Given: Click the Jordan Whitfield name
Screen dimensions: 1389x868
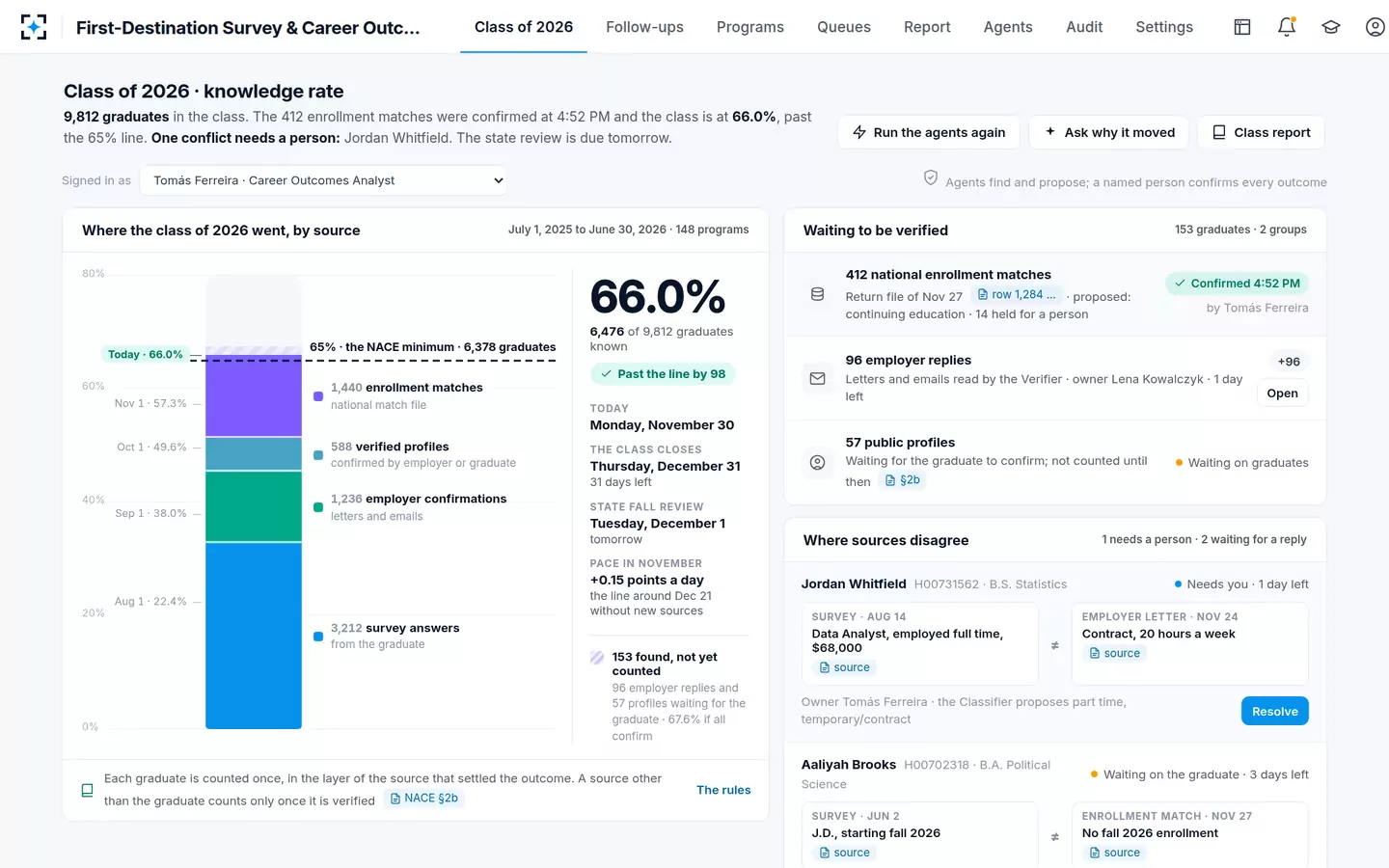Looking at the screenshot, I should click(x=854, y=583).
